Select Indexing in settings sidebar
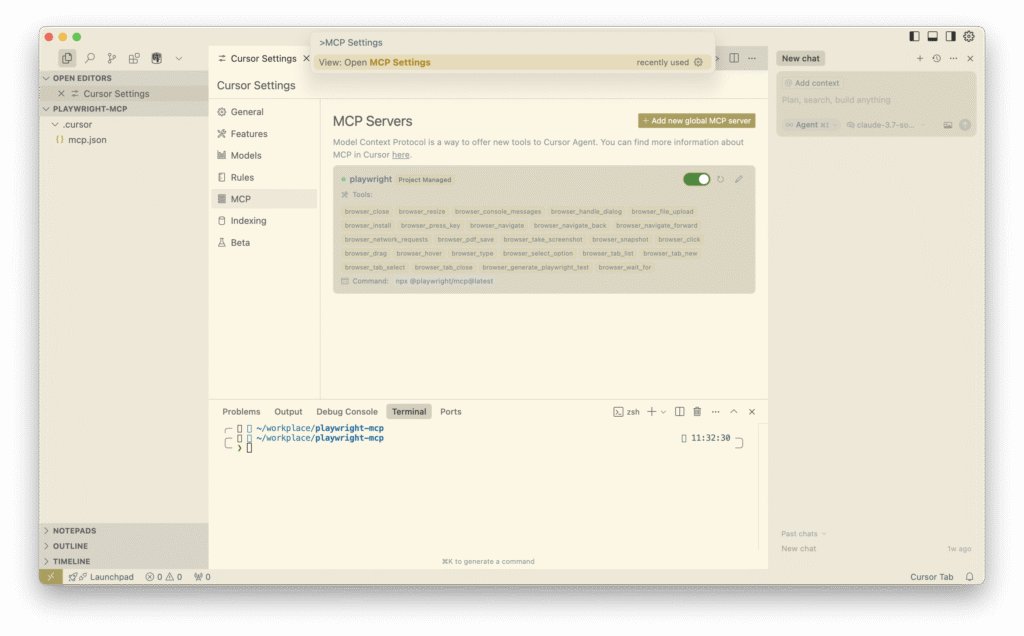The width and height of the screenshot is (1024, 636). (x=248, y=221)
